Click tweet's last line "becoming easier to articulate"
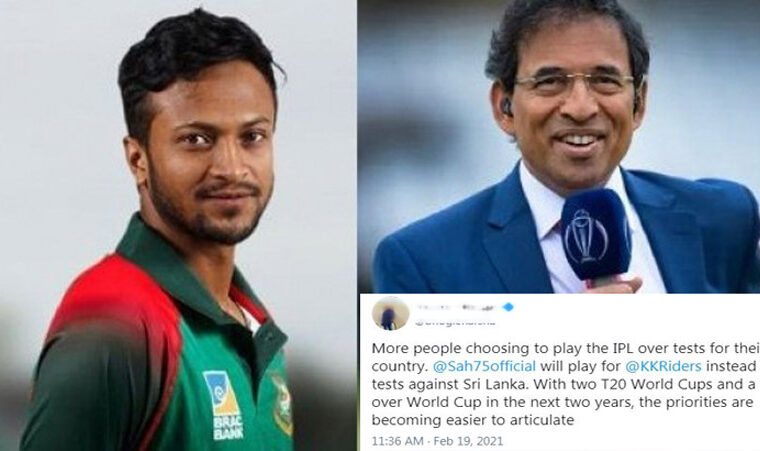The width and height of the screenshot is (760, 451). [473, 420]
